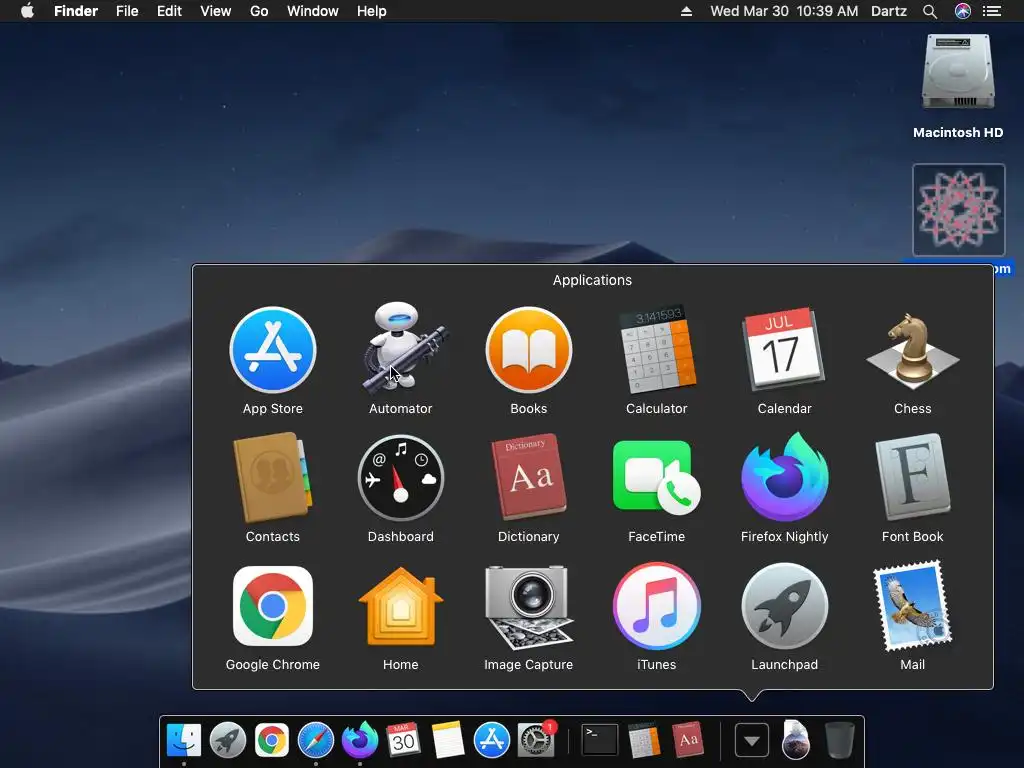Viewport: 1024px width, 768px height.
Task: Open the Image Capture app
Action: coord(528,607)
